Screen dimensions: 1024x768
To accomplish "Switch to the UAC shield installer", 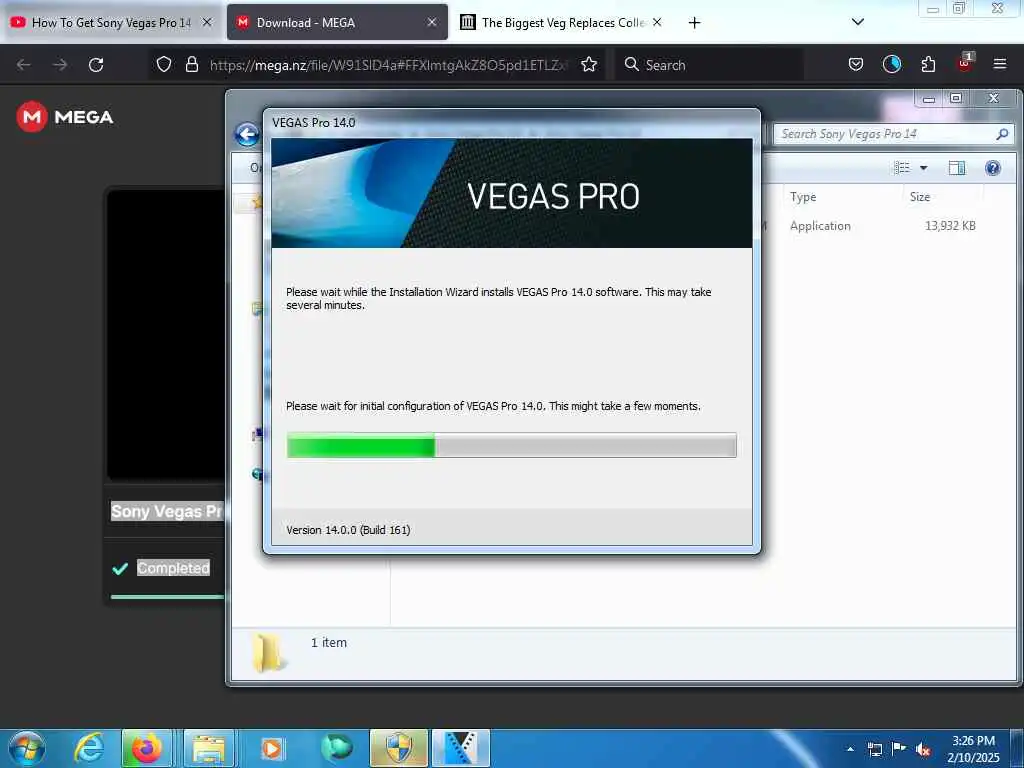I will click(398, 748).
